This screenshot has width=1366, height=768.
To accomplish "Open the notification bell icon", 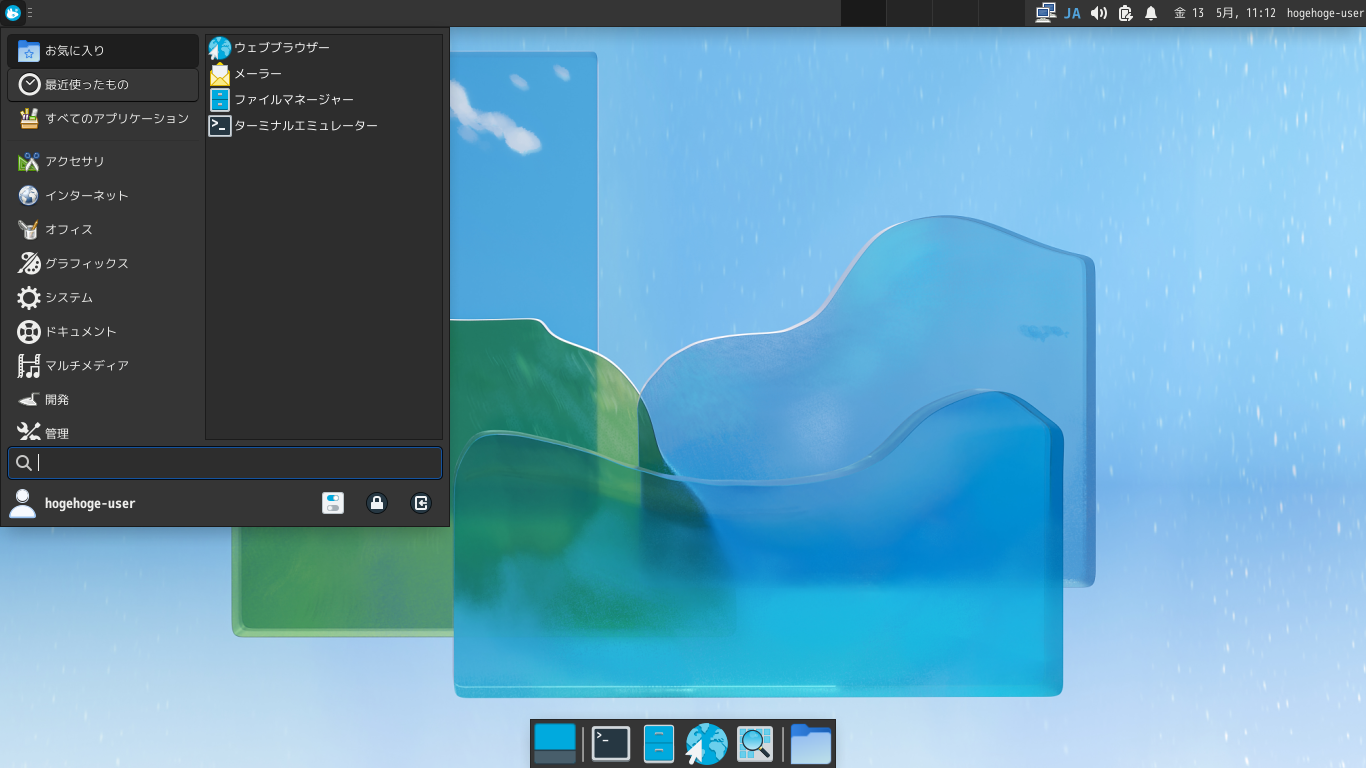I will click(1151, 13).
